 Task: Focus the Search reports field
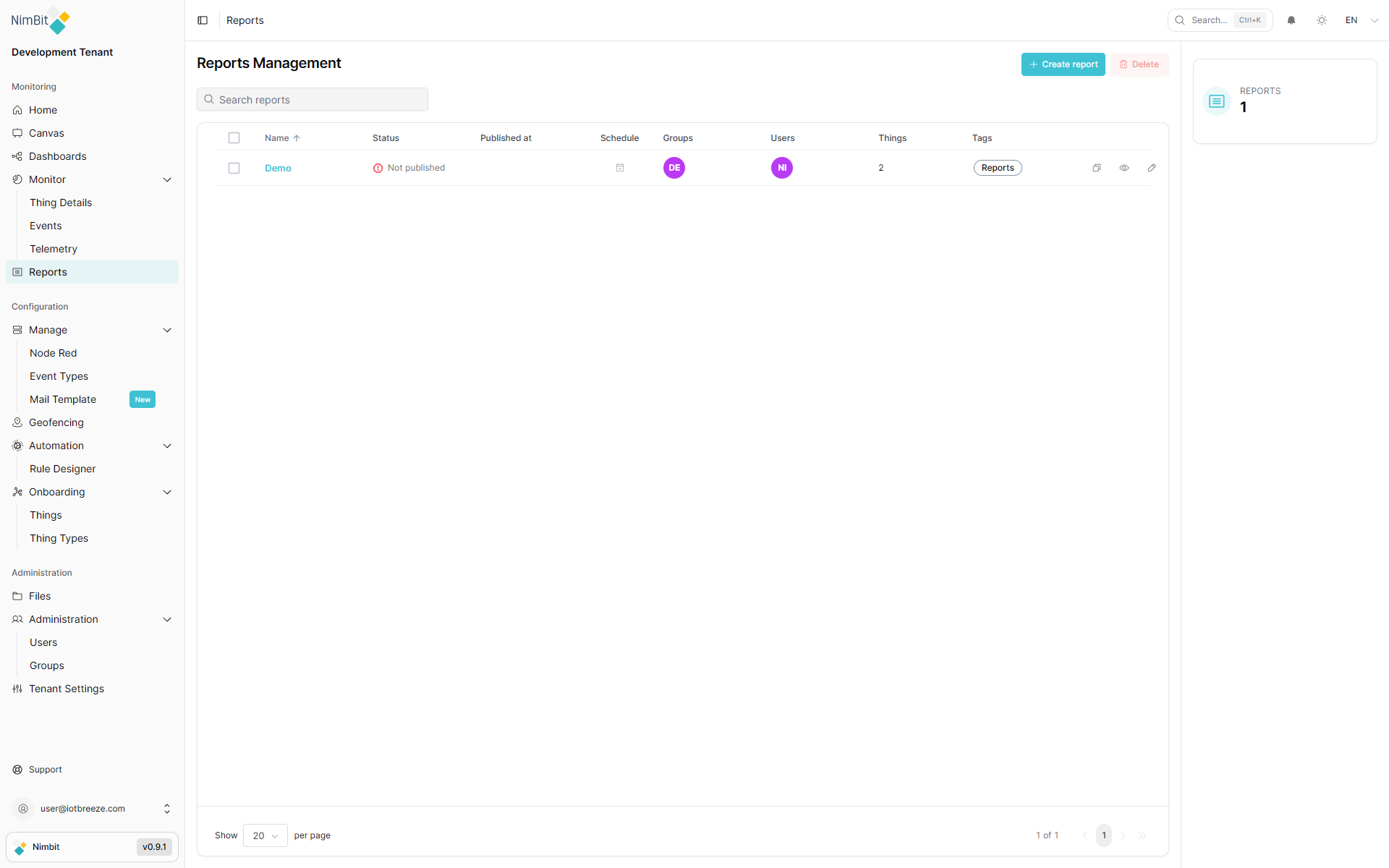coord(313,100)
